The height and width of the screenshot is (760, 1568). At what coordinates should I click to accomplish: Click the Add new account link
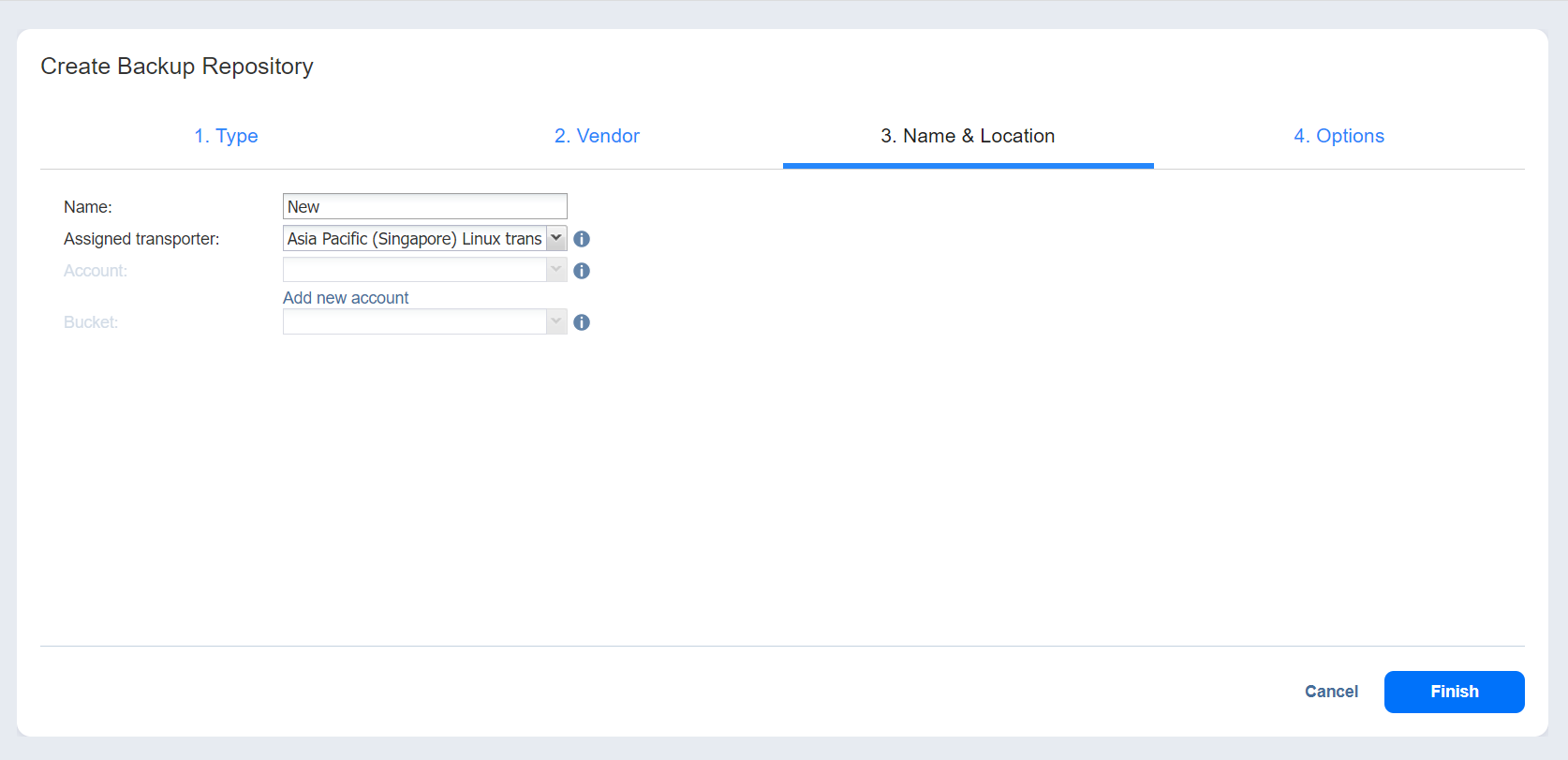346,298
